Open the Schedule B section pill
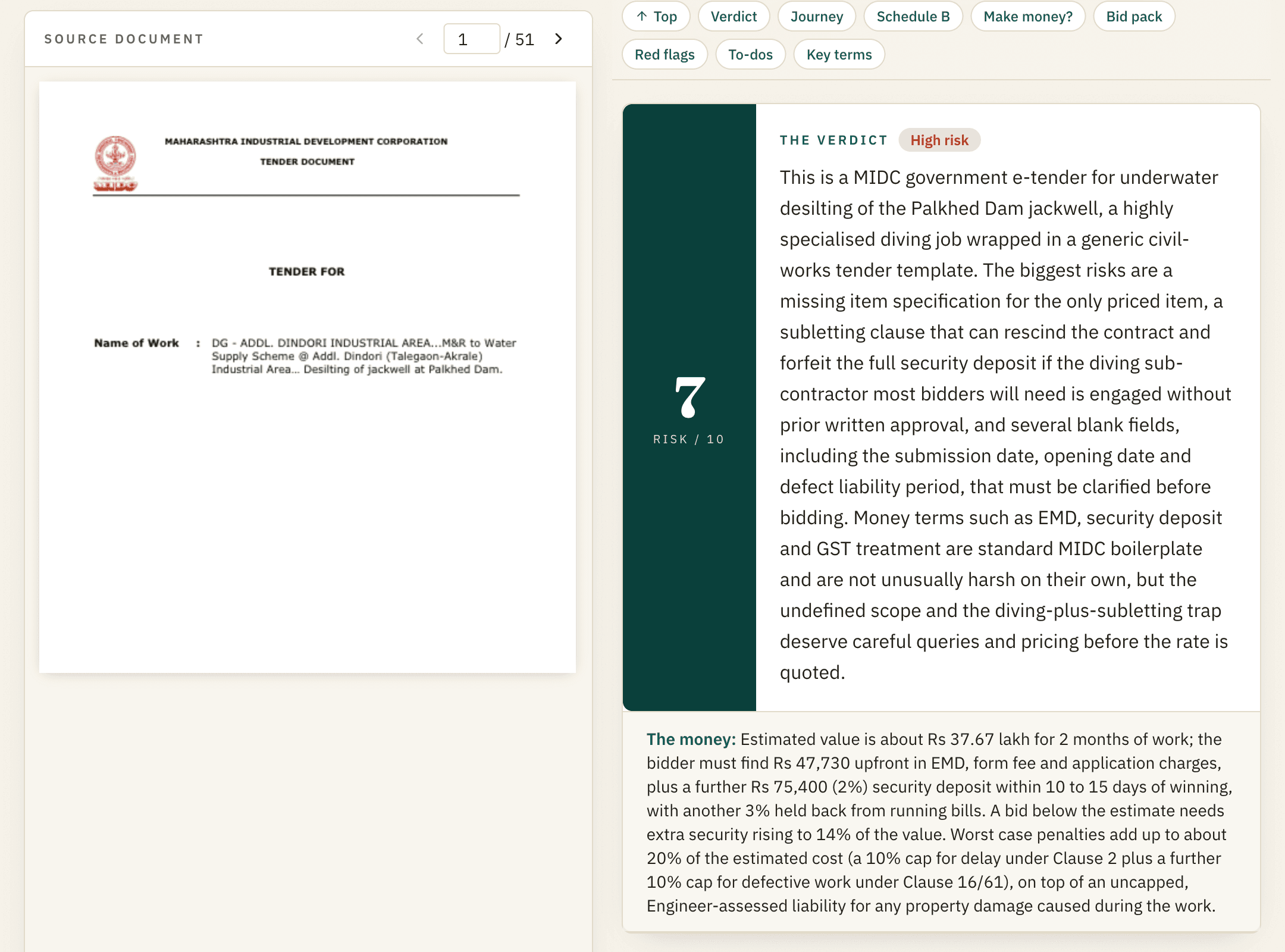 coord(913,17)
